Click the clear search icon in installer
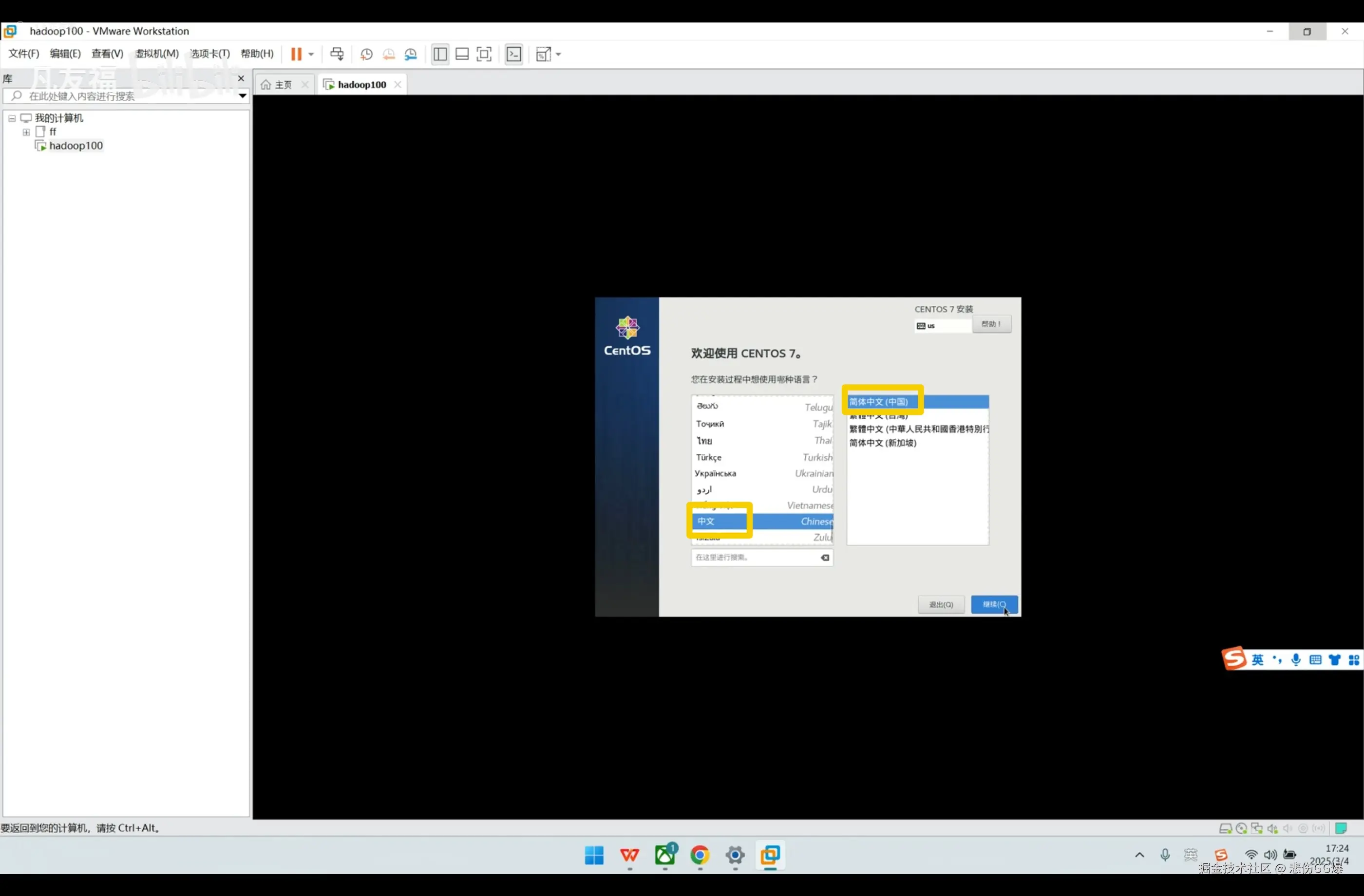Viewport: 1364px width, 896px height. click(x=825, y=558)
